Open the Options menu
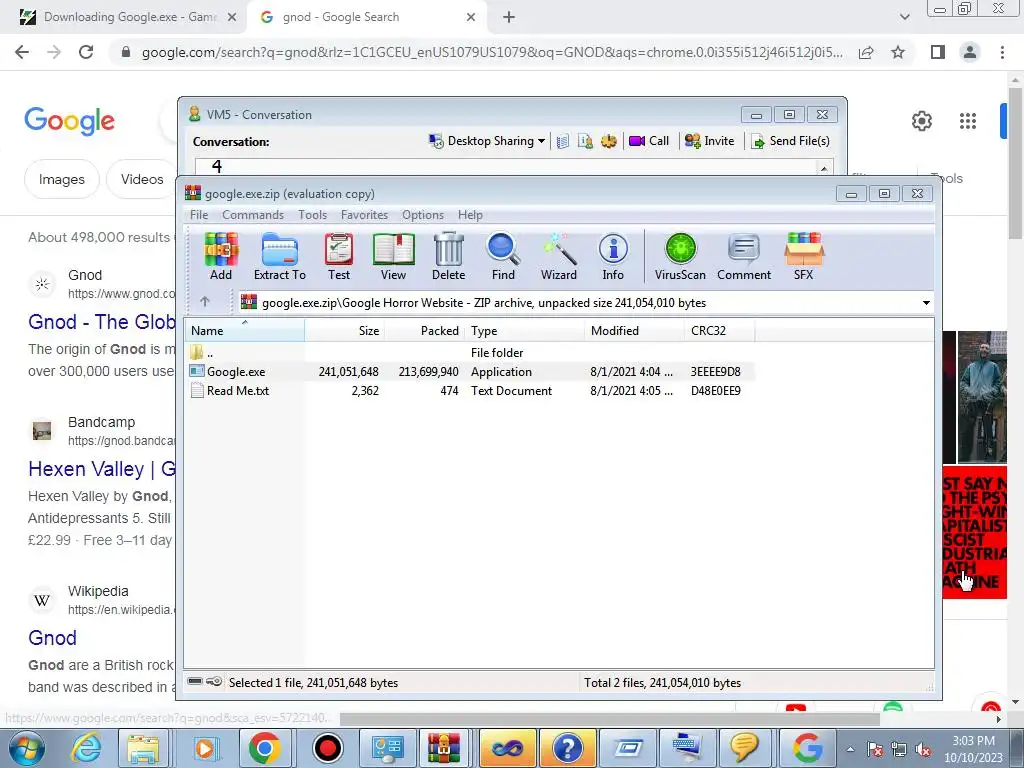This screenshot has width=1024, height=768. [x=423, y=215]
